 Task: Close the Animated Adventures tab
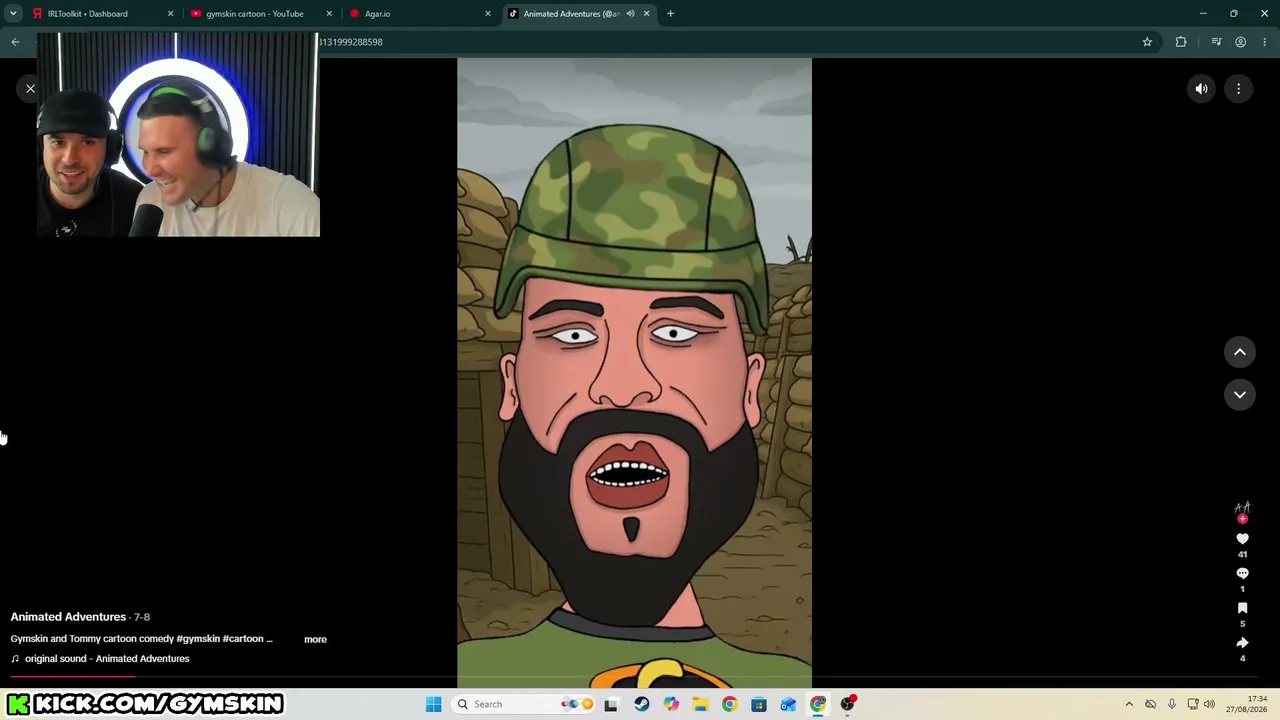click(646, 14)
